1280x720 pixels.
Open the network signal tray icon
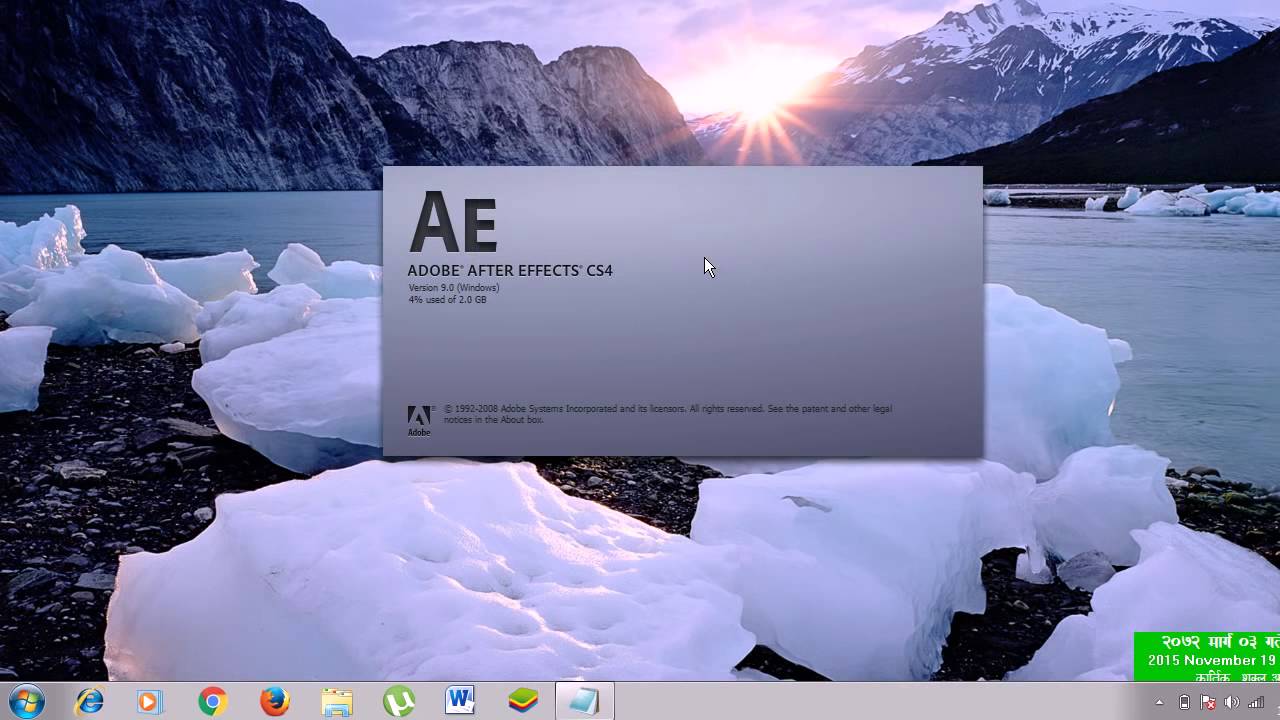tap(1256, 702)
